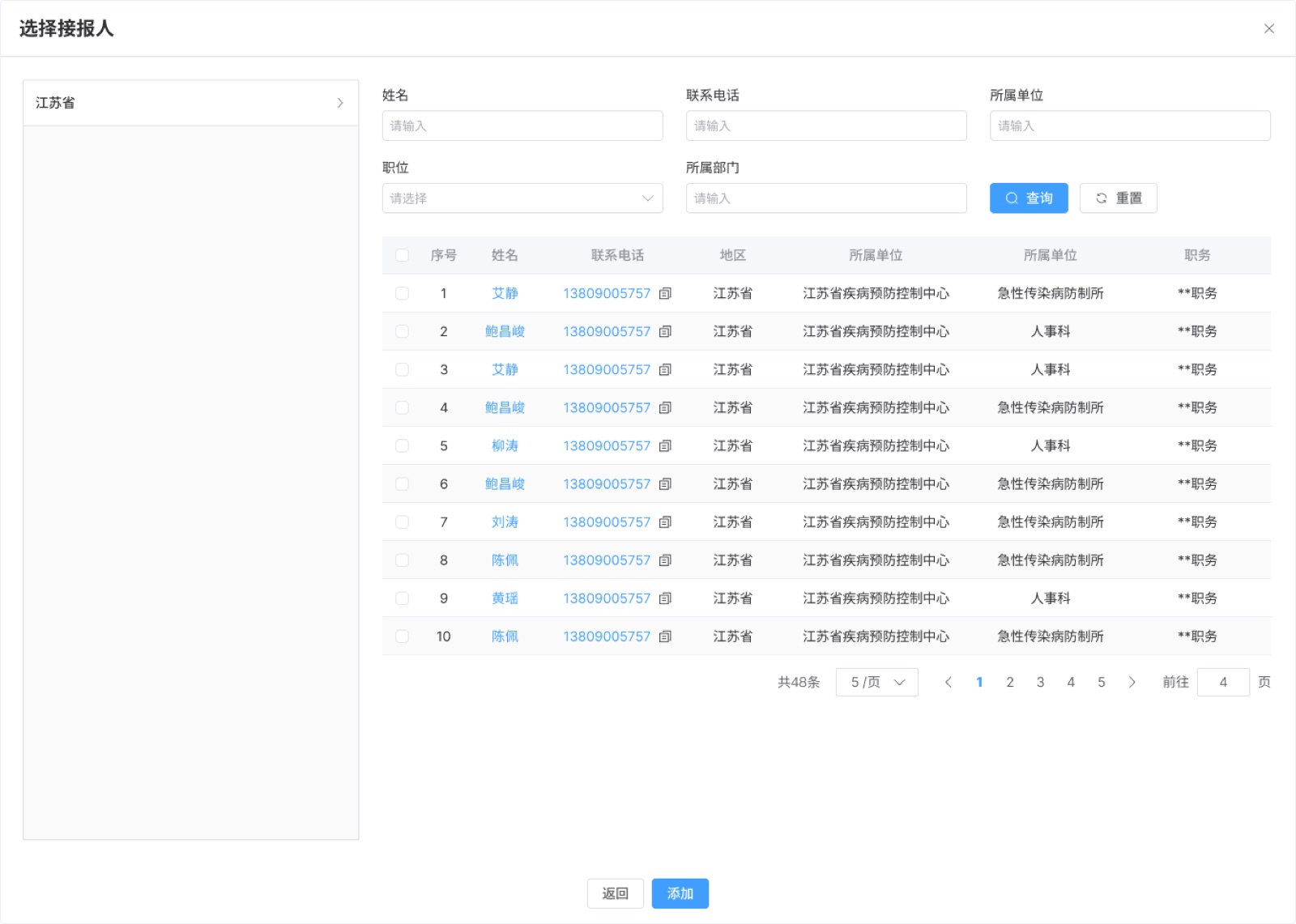Click phone number link in row 1

coord(607,293)
